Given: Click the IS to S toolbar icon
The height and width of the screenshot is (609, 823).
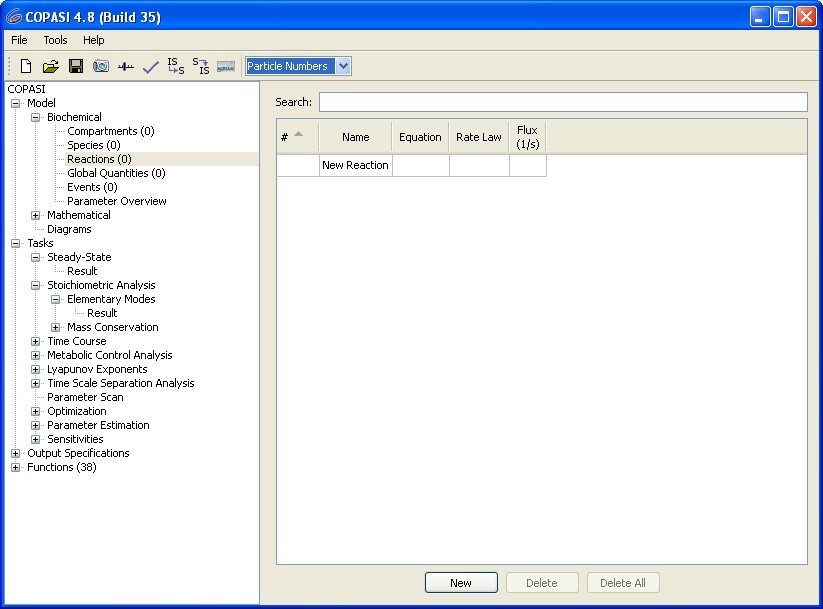Looking at the screenshot, I should pos(176,66).
